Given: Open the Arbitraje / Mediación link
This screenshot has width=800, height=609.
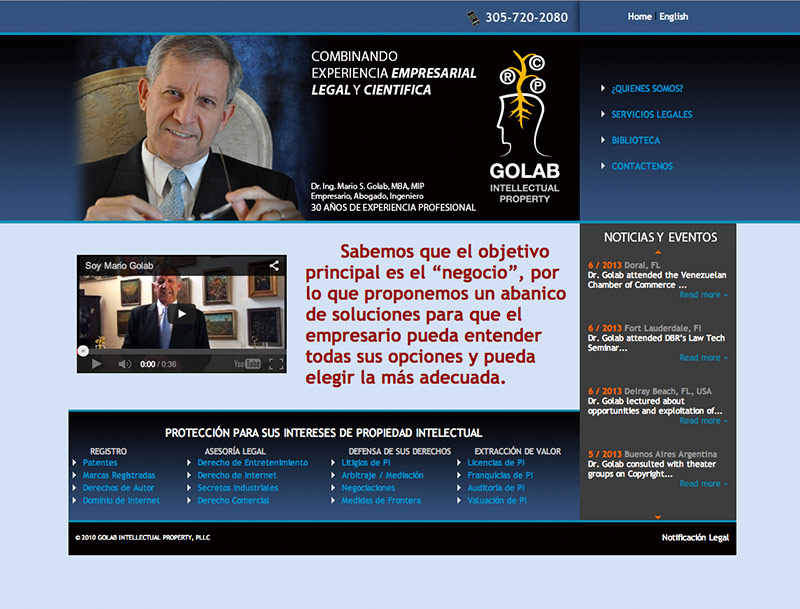Looking at the screenshot, I should 382,475.
